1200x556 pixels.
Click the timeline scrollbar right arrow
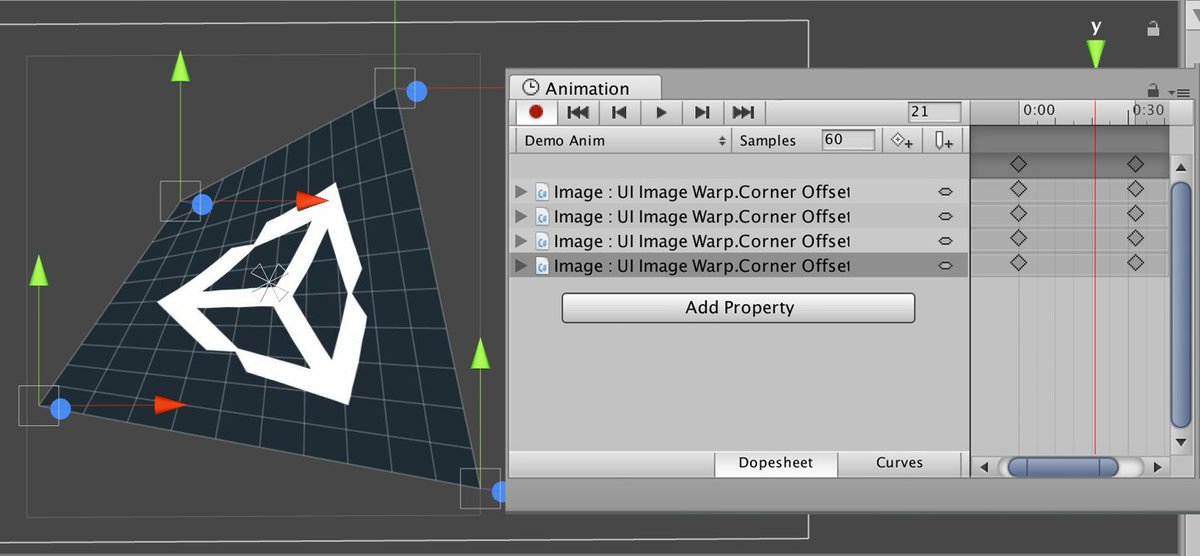tap(1156, 467)
